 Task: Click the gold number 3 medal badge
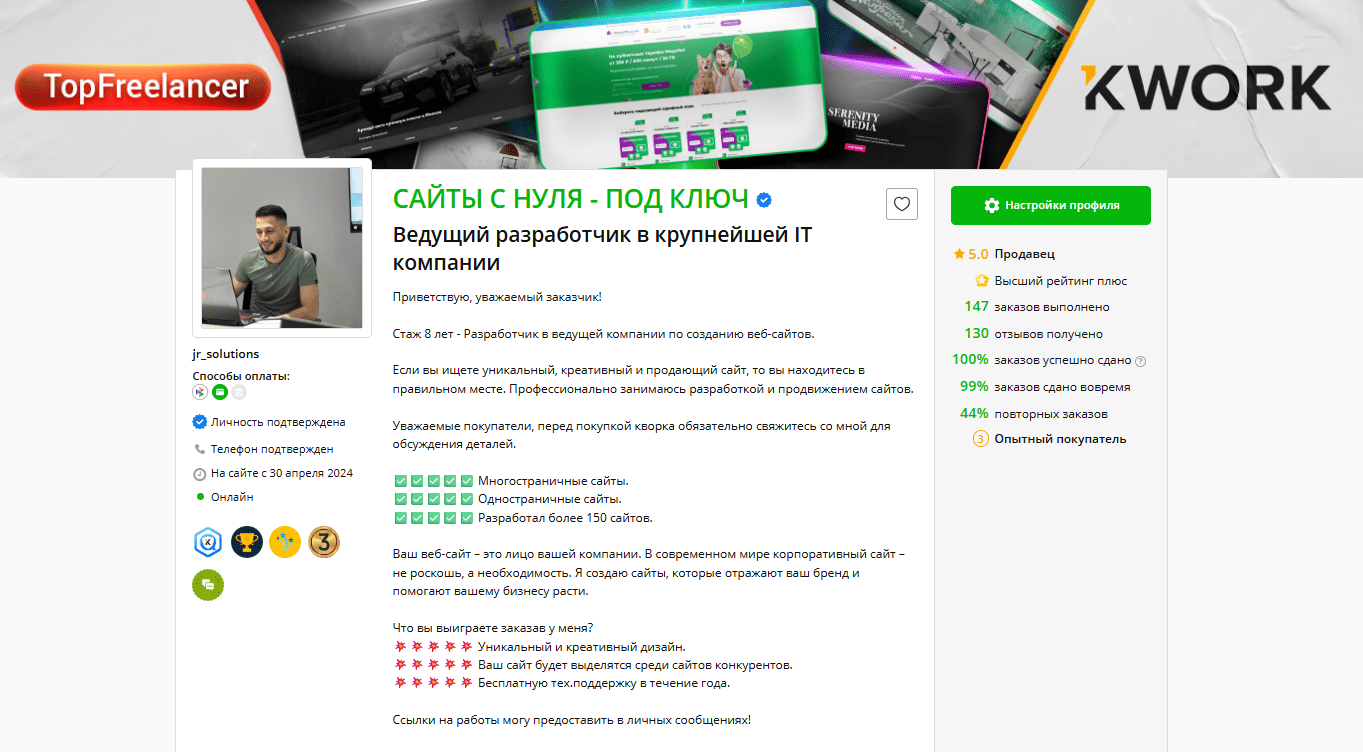pos(324,543)
